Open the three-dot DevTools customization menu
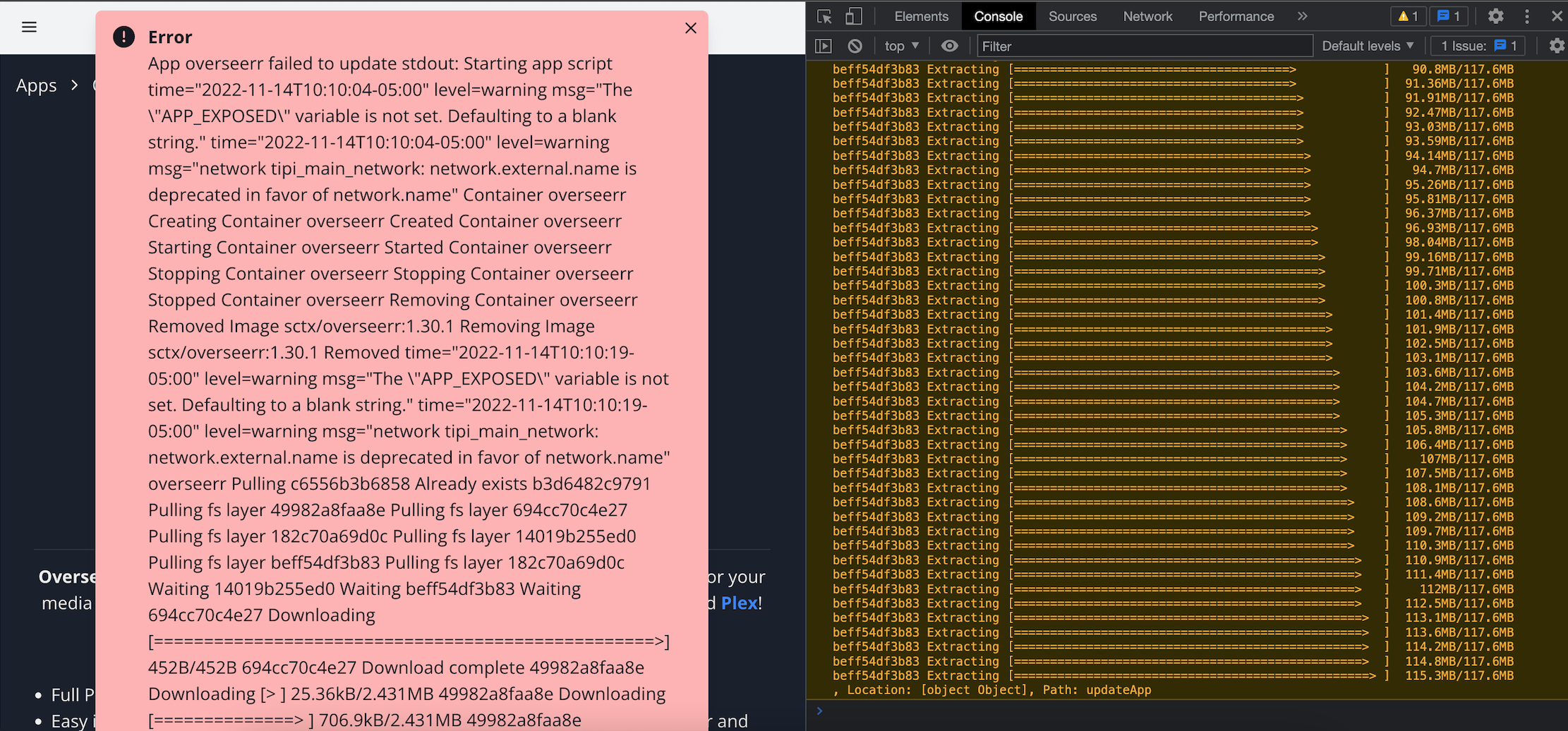 (x=1526, y=16)
